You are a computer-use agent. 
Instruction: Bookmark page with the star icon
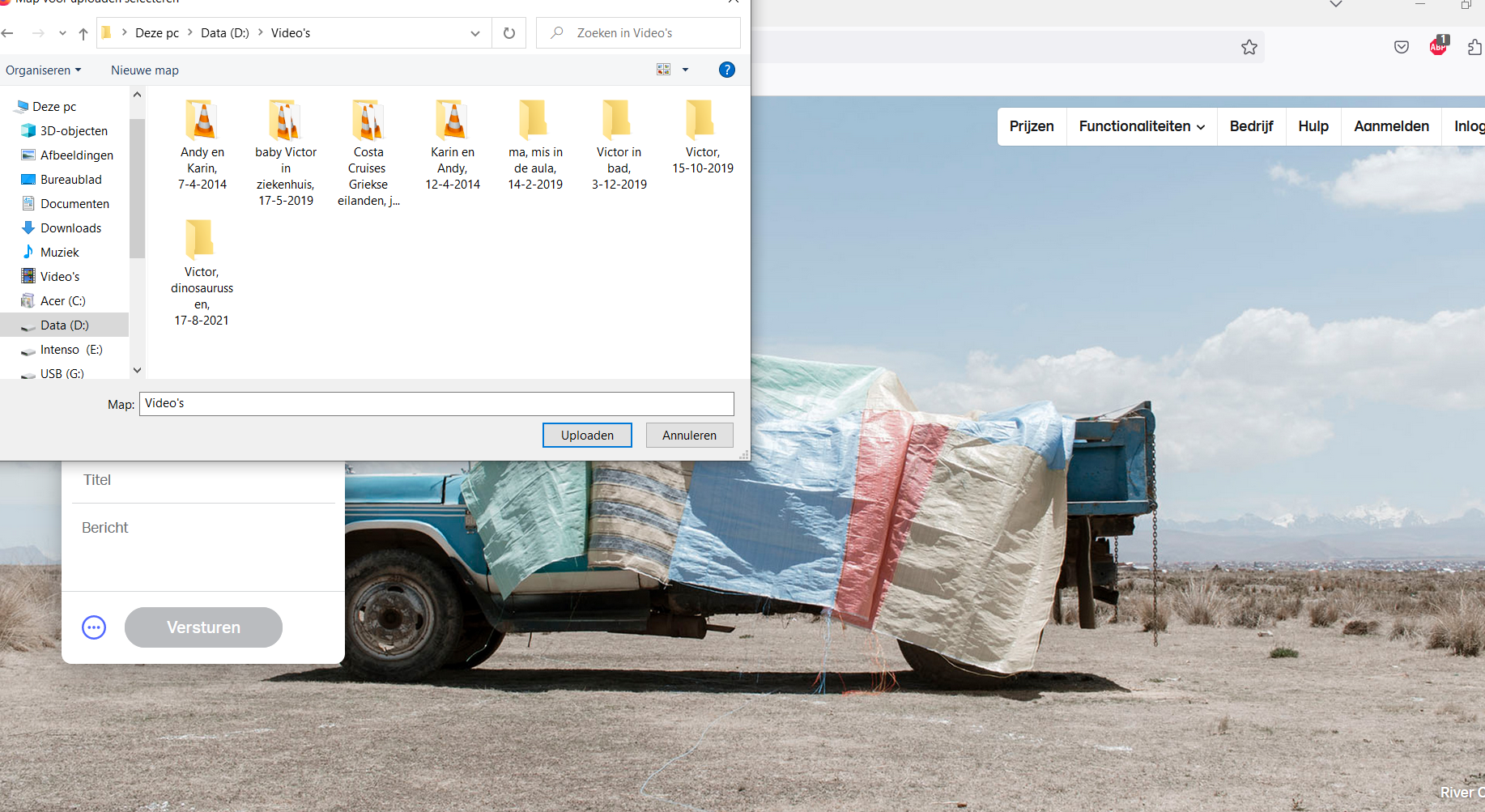(x=1249, y=47)
